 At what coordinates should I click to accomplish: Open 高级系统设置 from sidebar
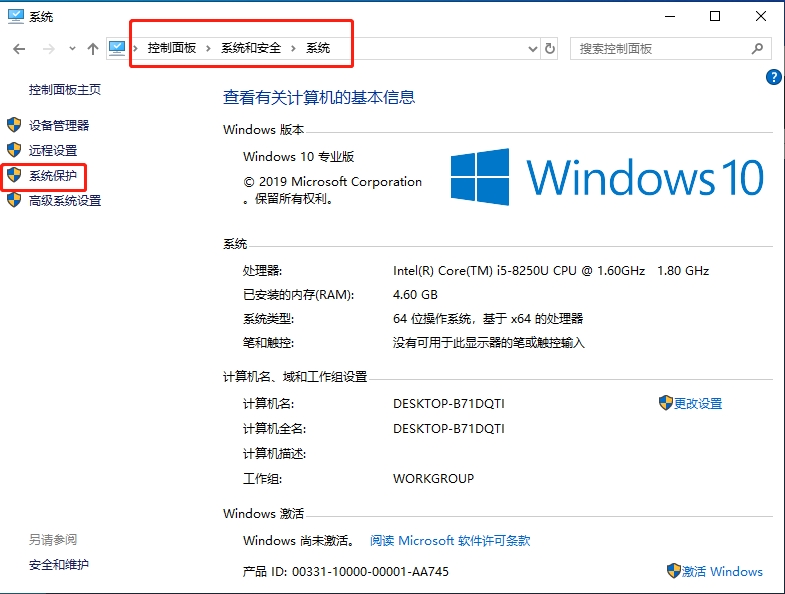(x=65, y=200)
